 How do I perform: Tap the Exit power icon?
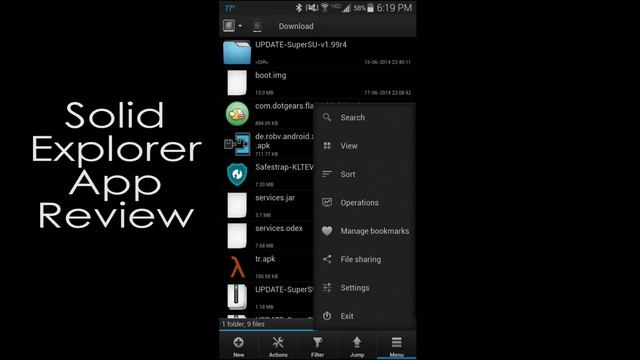point(327,316)
